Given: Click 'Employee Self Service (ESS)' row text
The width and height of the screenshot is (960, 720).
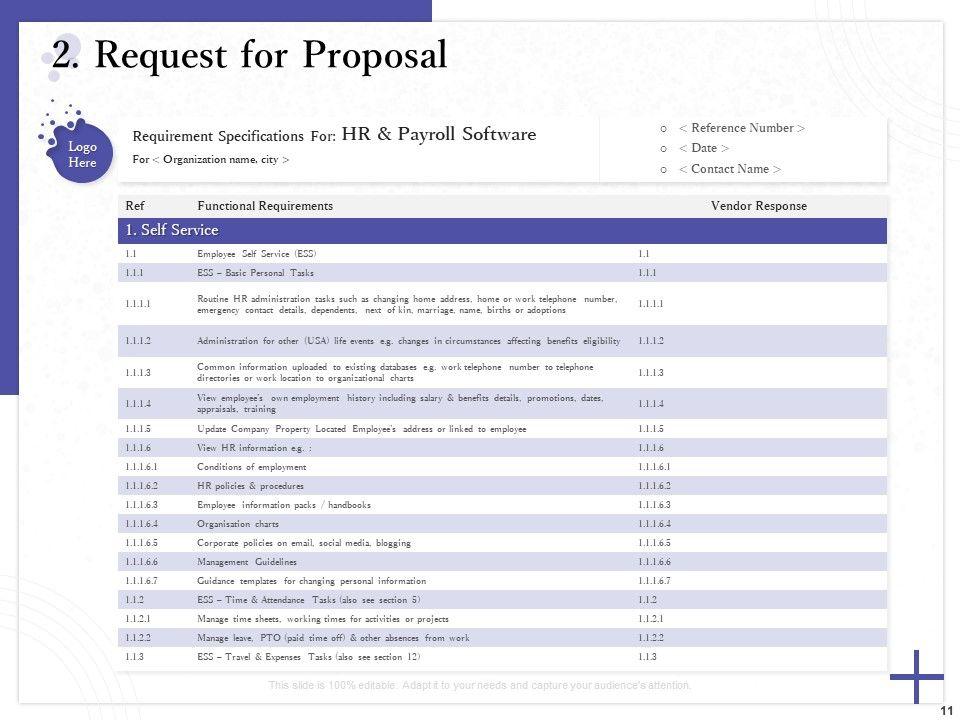Looking at the screenshot, I should pyautogui.click(x=257, y=253).
